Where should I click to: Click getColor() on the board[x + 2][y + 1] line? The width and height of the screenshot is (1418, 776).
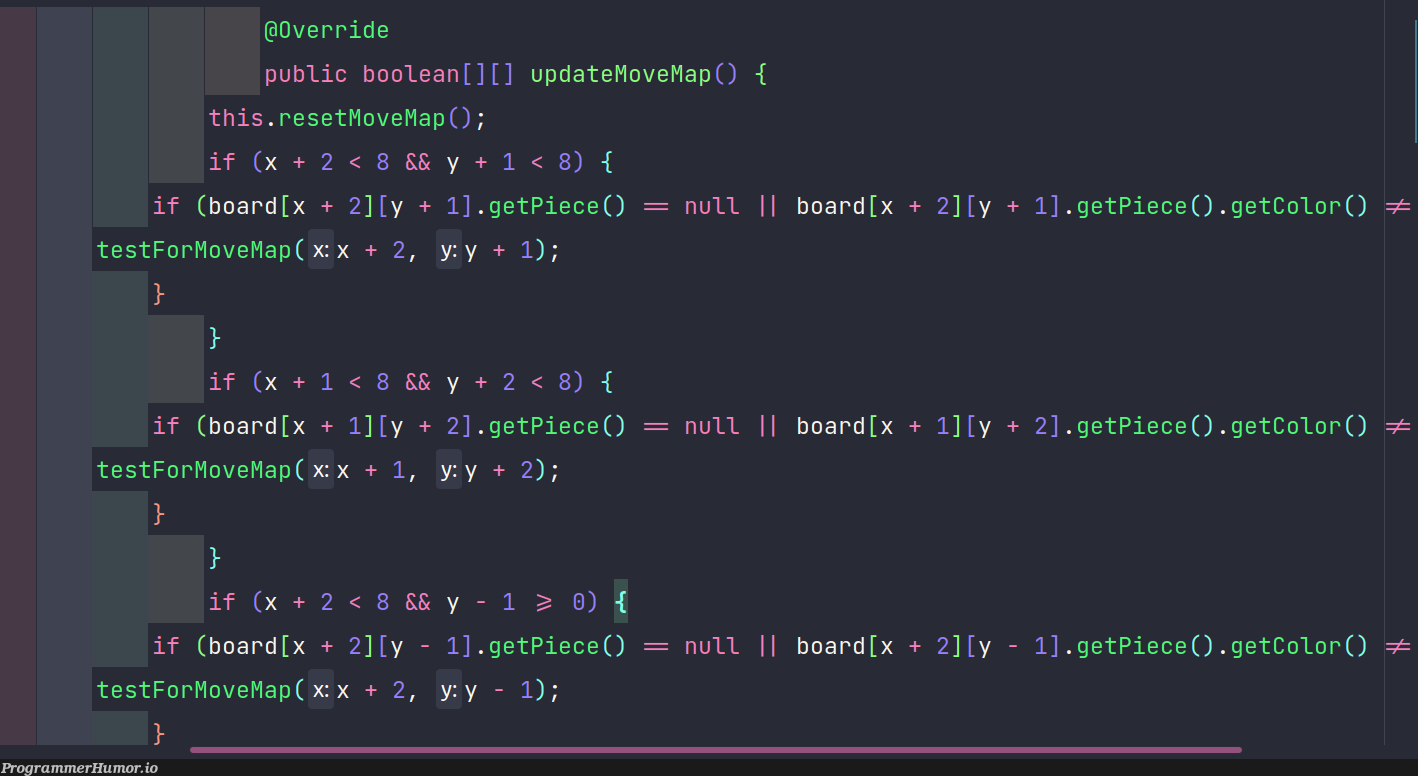click(1299, 206)
